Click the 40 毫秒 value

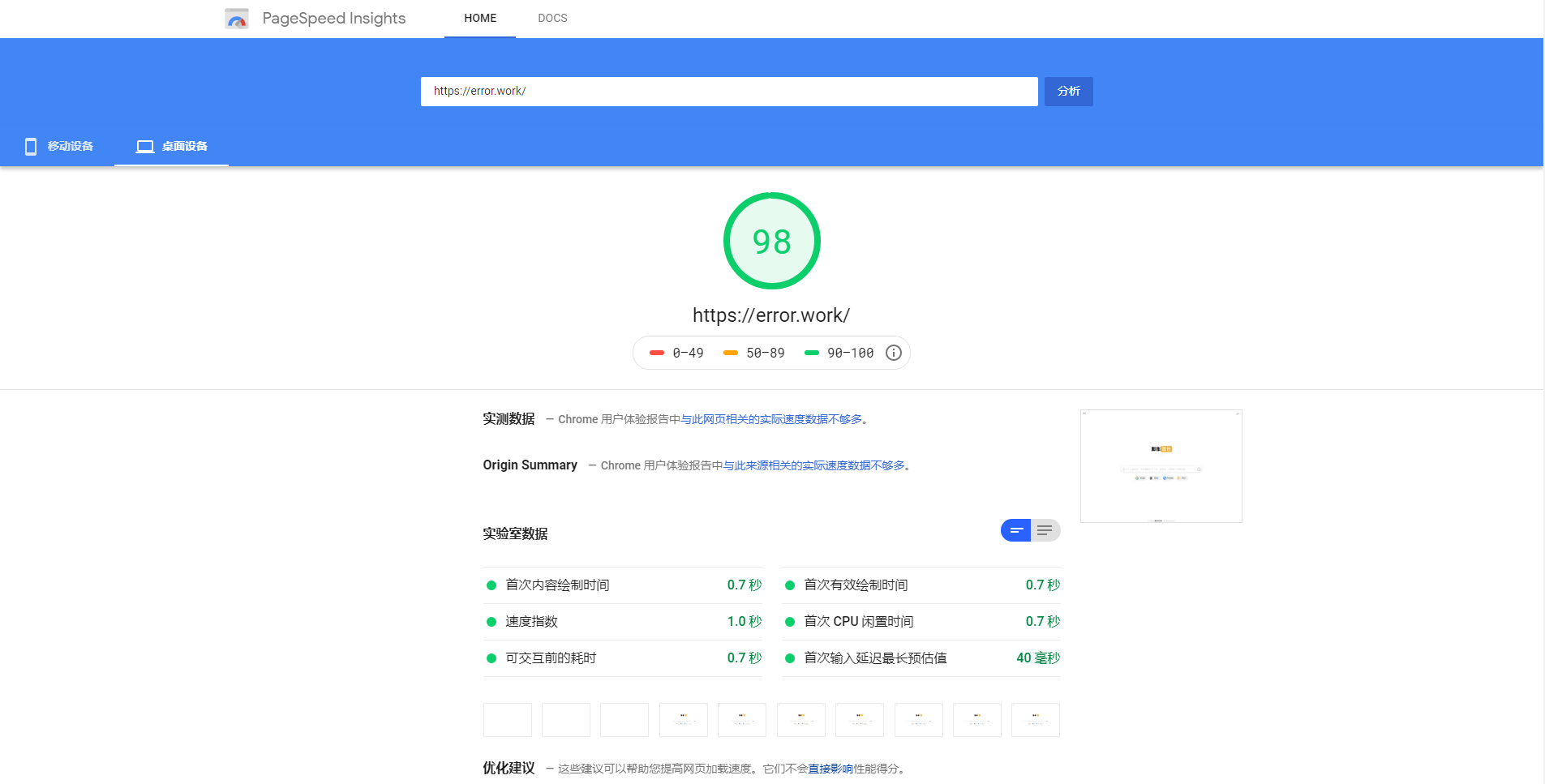(x=1038, y=658)
